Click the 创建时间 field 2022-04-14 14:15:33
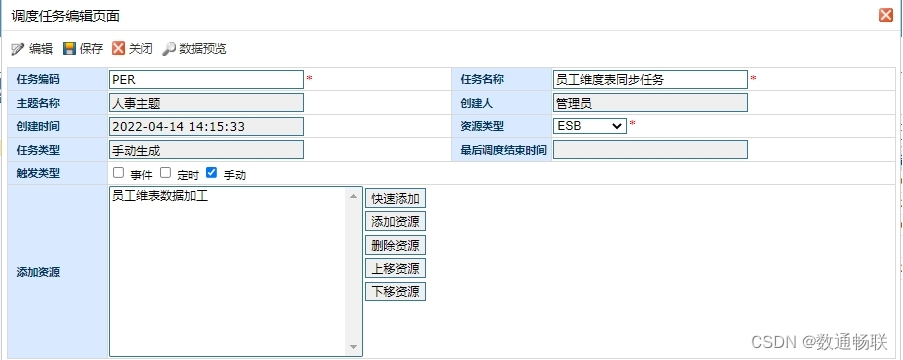The image size is (903, 360). 206,127
